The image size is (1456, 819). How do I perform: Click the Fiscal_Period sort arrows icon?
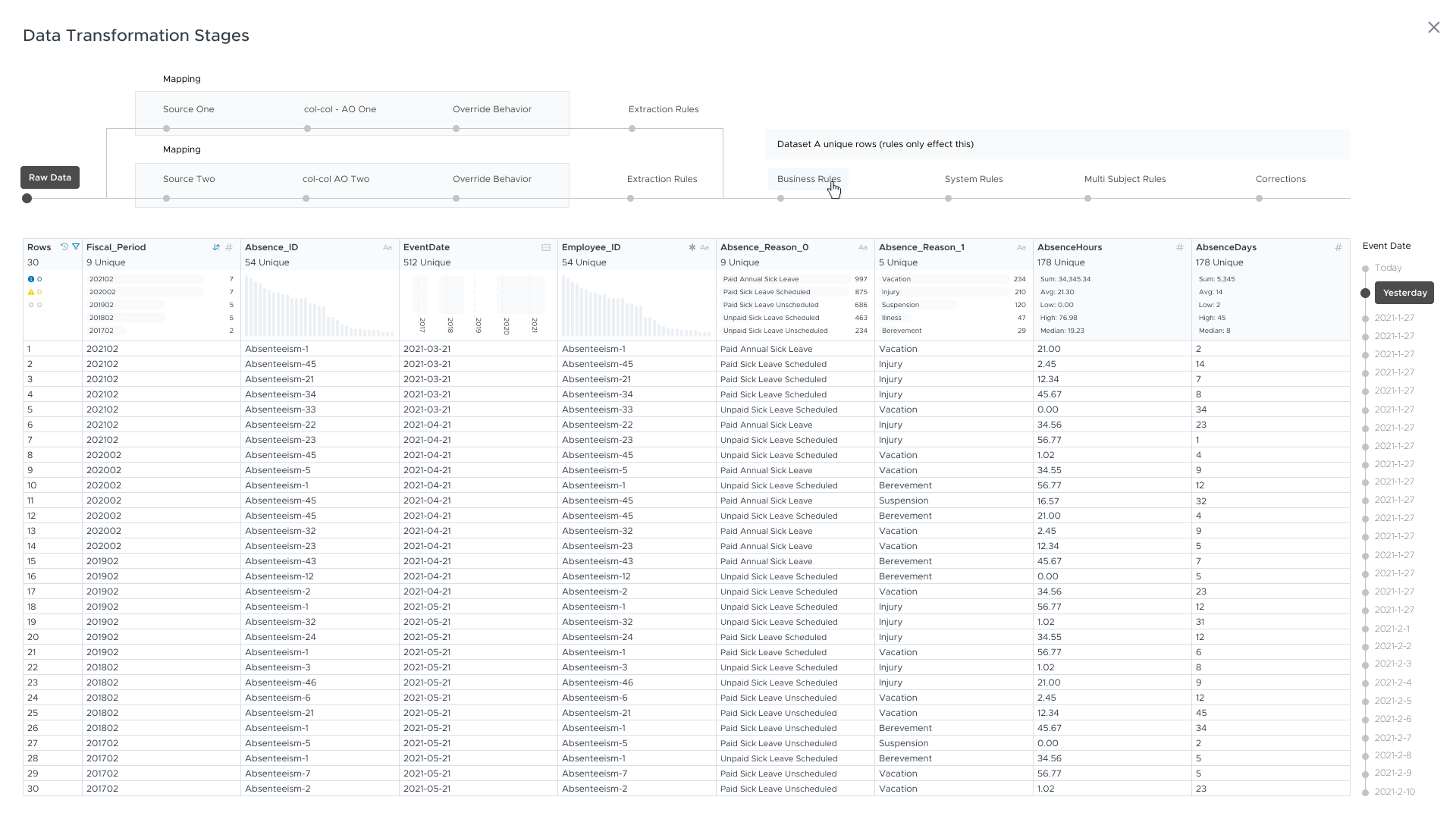click(x=216, y=247)
